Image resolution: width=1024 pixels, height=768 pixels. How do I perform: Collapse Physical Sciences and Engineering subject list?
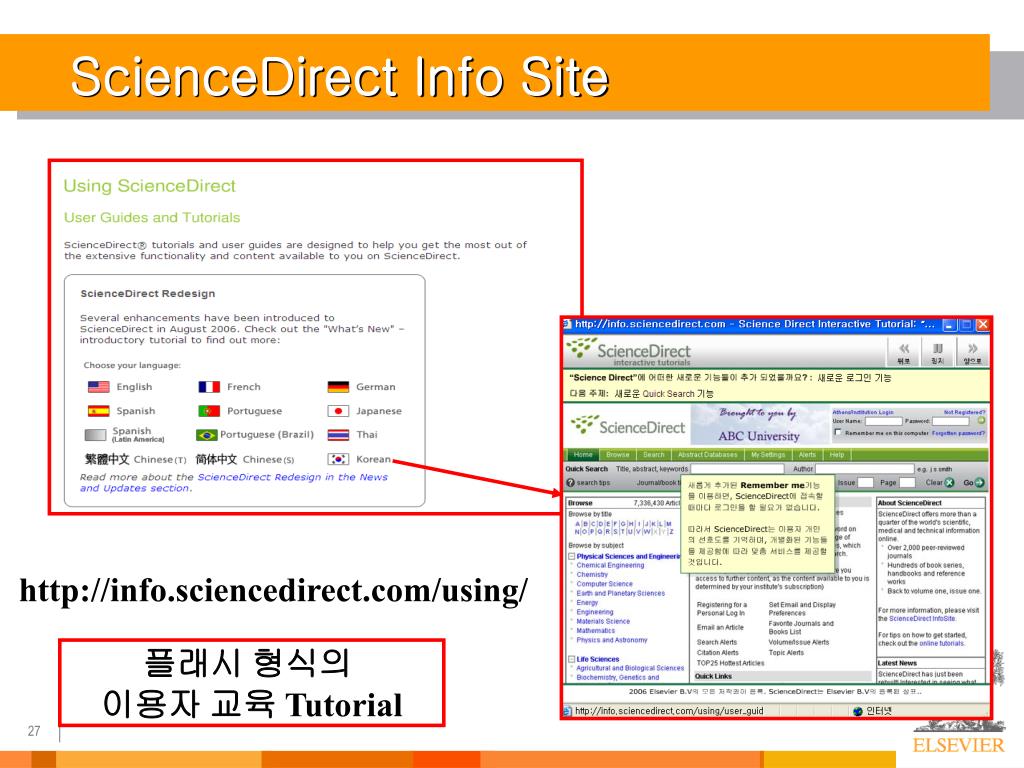tap(571, 556)
